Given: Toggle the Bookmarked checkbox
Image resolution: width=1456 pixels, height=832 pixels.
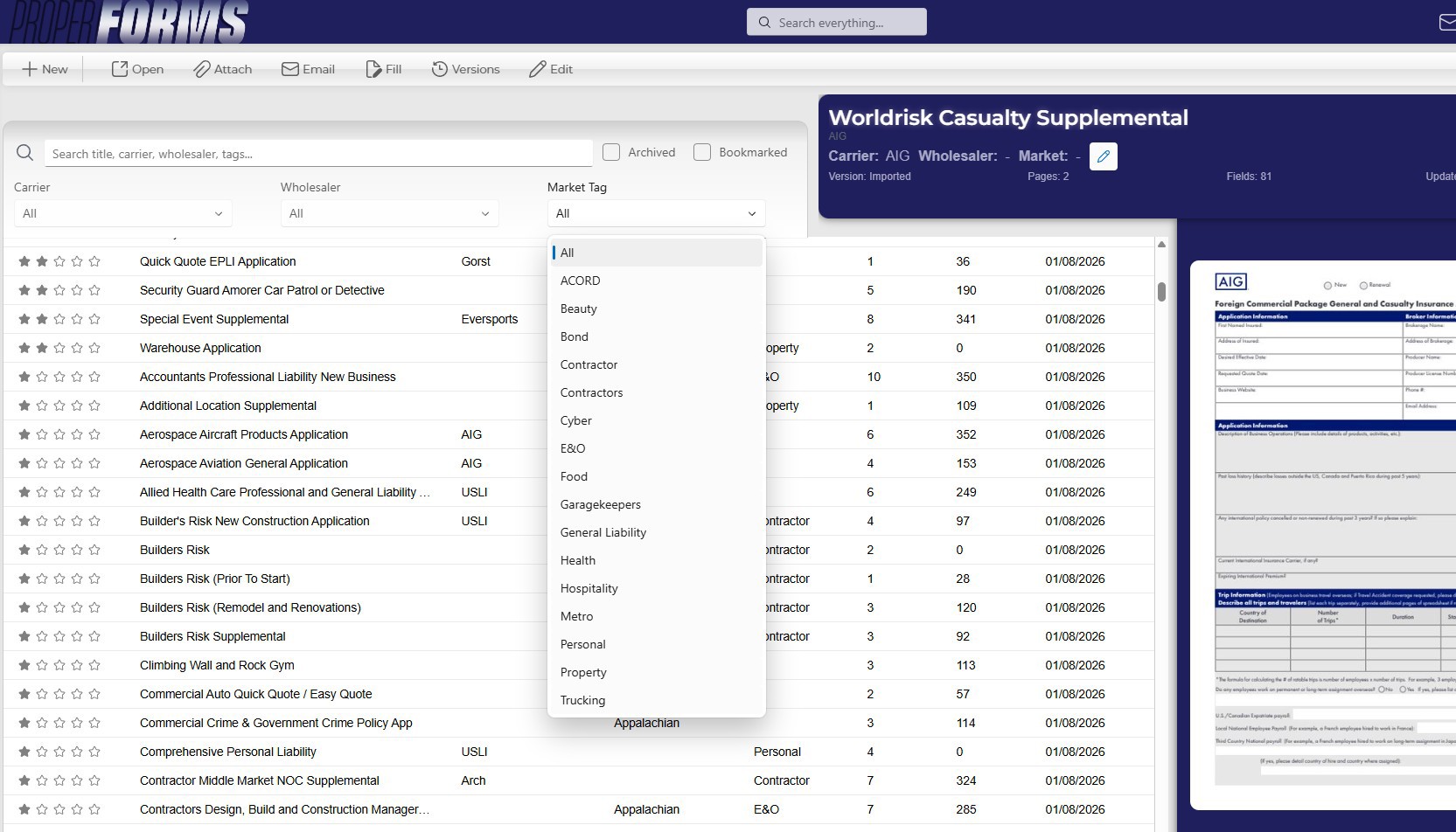Looking at the screenshot, I should point(702,152).
